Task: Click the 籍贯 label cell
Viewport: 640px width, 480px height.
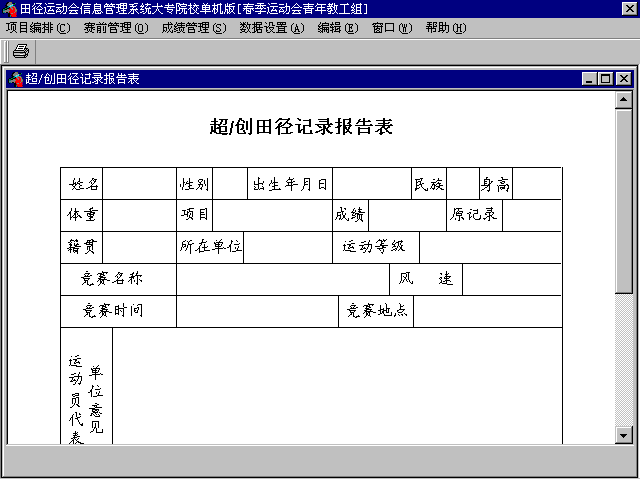Action: (82, 247)
